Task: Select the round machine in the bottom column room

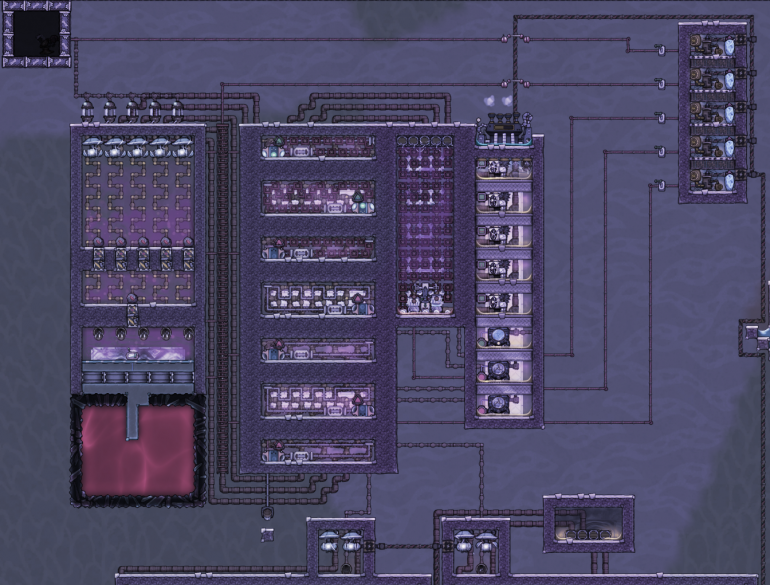Action: [497, 404]
